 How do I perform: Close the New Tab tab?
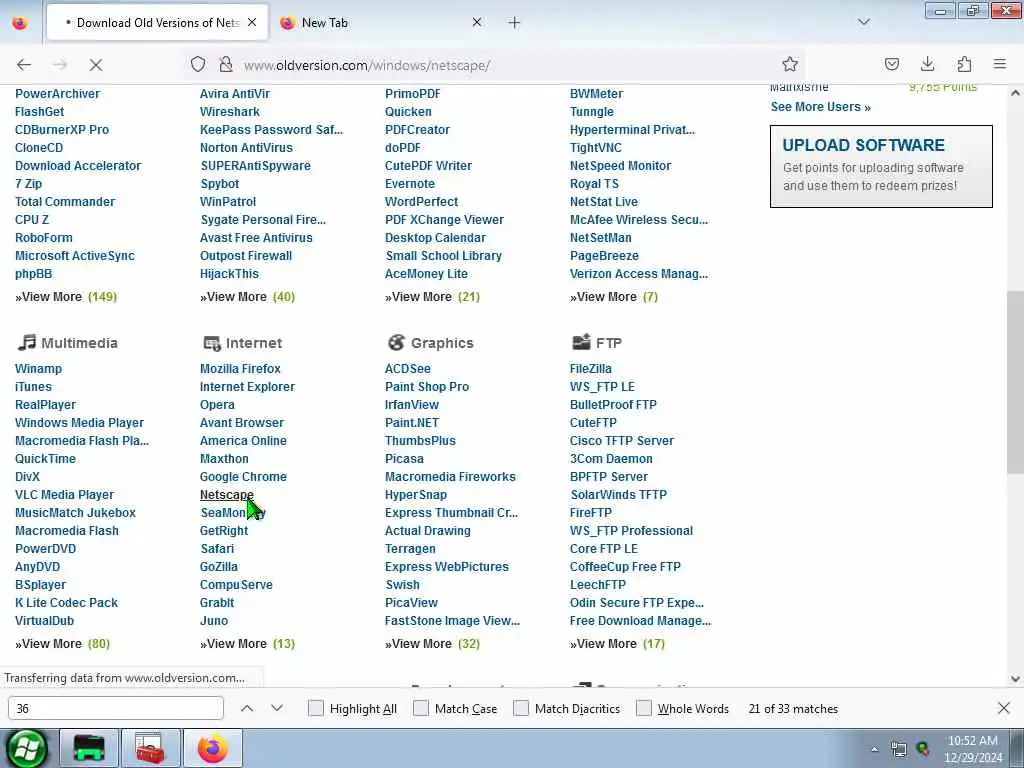click(477, 22)
